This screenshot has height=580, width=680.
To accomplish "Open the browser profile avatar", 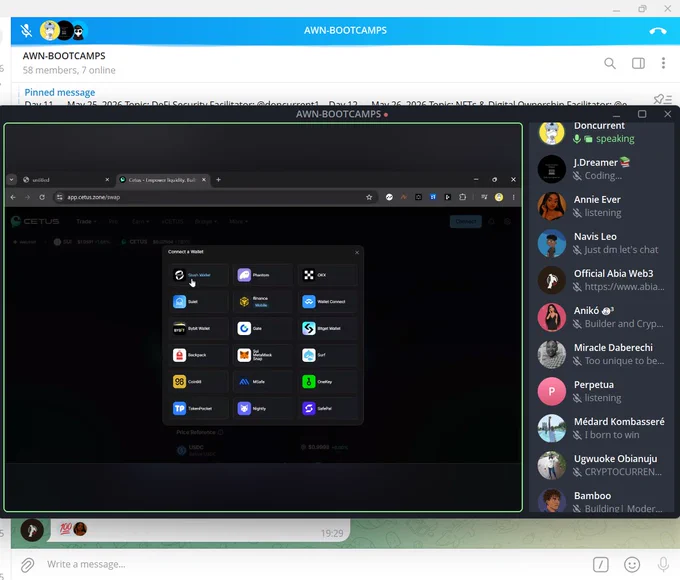I will [499, 197].
